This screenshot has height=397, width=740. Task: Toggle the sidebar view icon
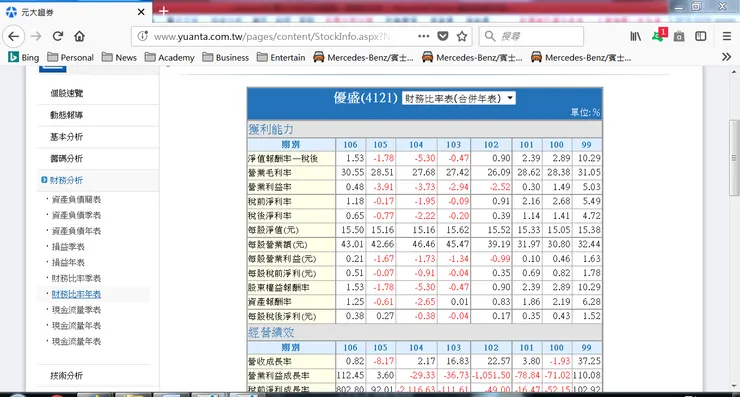(x=701, y=36)
